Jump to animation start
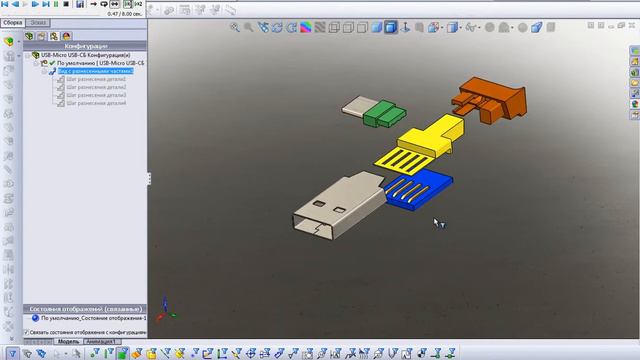Screen dimensions: 640x360 click(5, 4)
